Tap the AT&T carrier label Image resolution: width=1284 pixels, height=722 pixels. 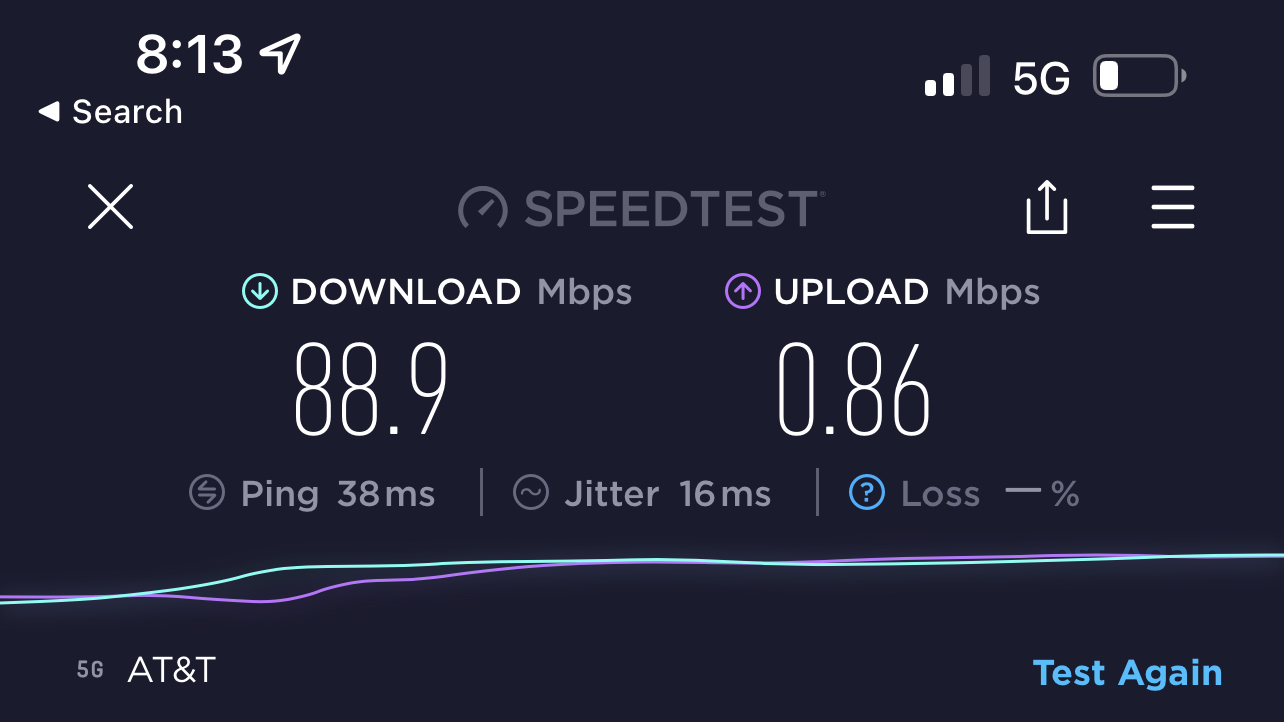172,670
